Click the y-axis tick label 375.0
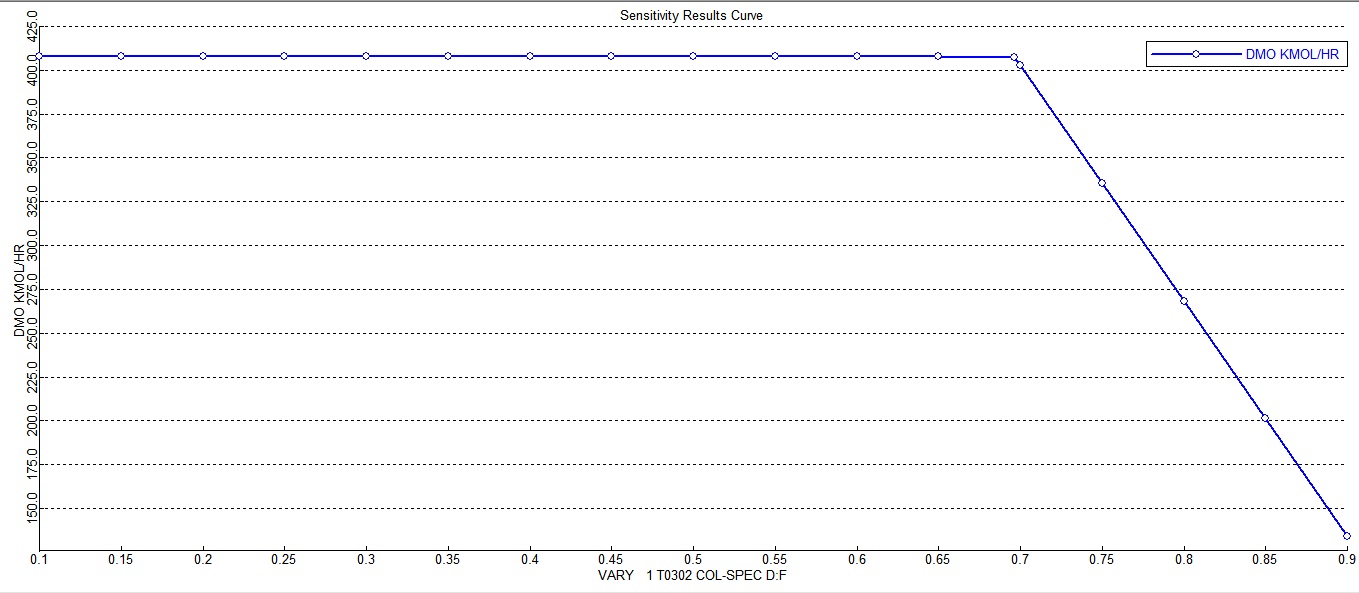Screen dimensions: 1359x593 point(33,114)
